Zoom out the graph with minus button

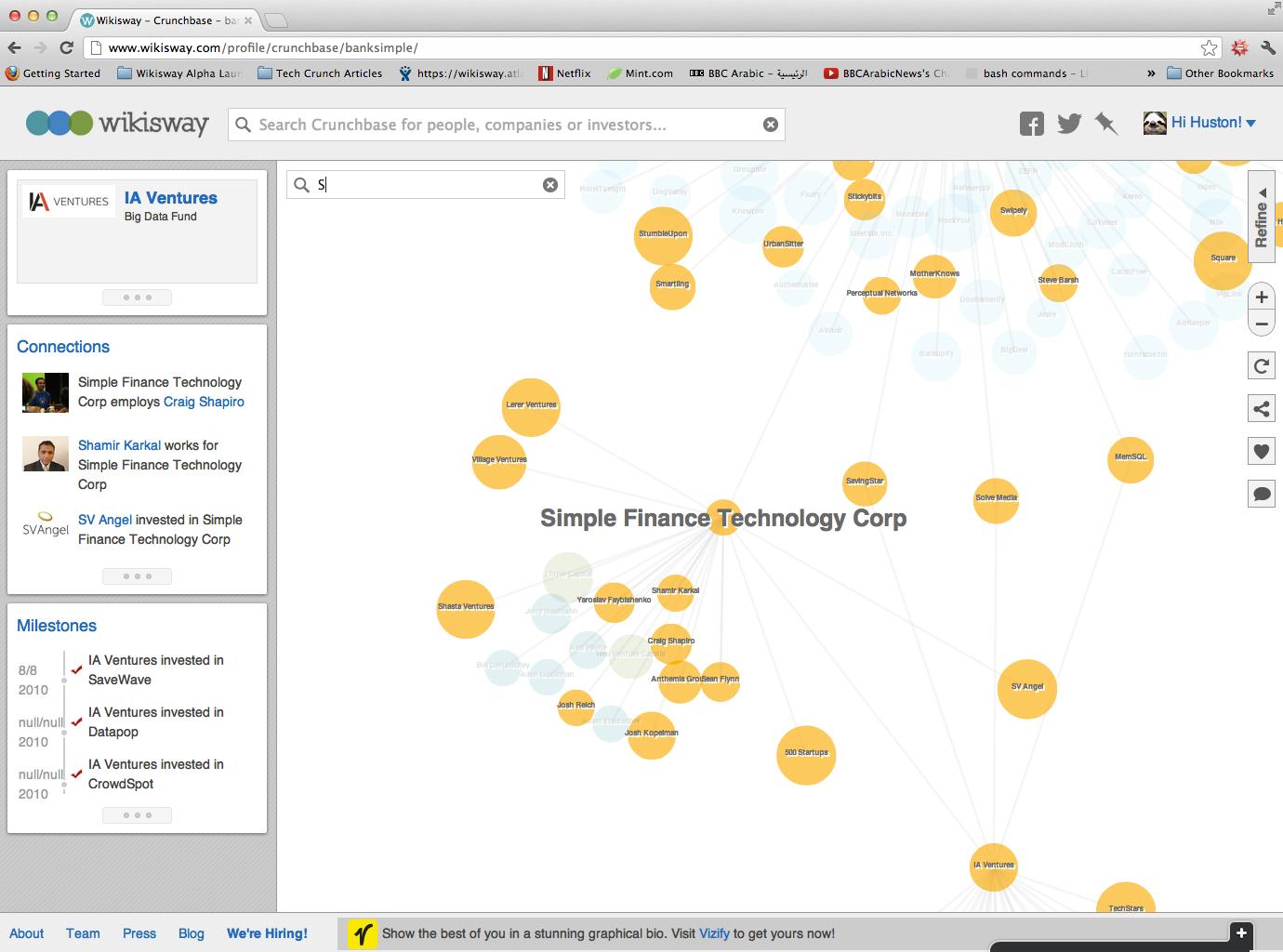(1262, 324)
